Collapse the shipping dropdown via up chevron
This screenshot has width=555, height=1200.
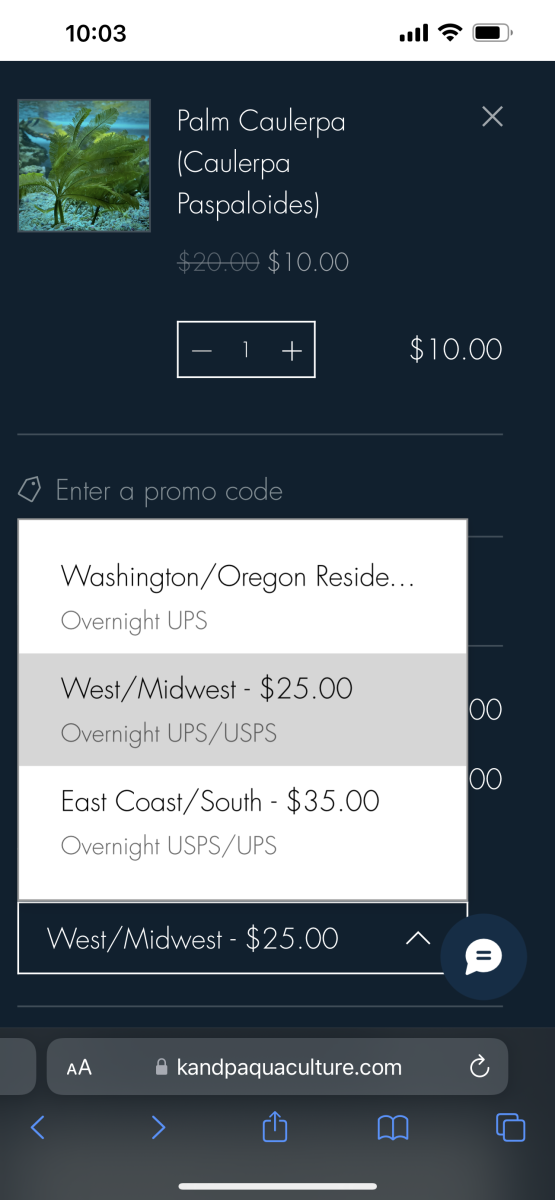pyautogui.click(x=418, y=938)
